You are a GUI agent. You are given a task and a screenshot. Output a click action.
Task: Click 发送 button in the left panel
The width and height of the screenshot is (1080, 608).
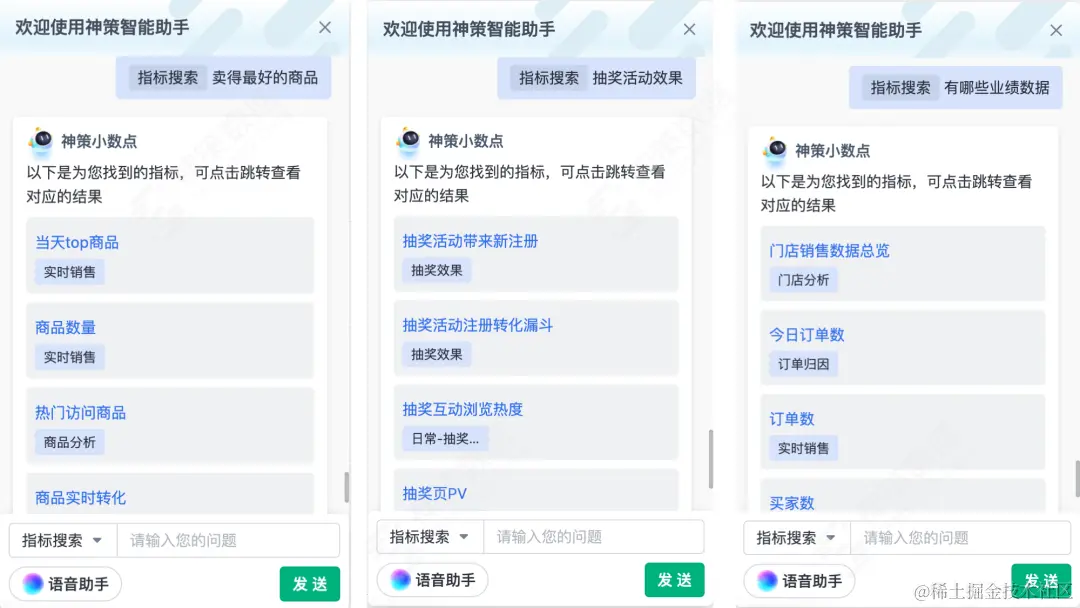(310, 584)
